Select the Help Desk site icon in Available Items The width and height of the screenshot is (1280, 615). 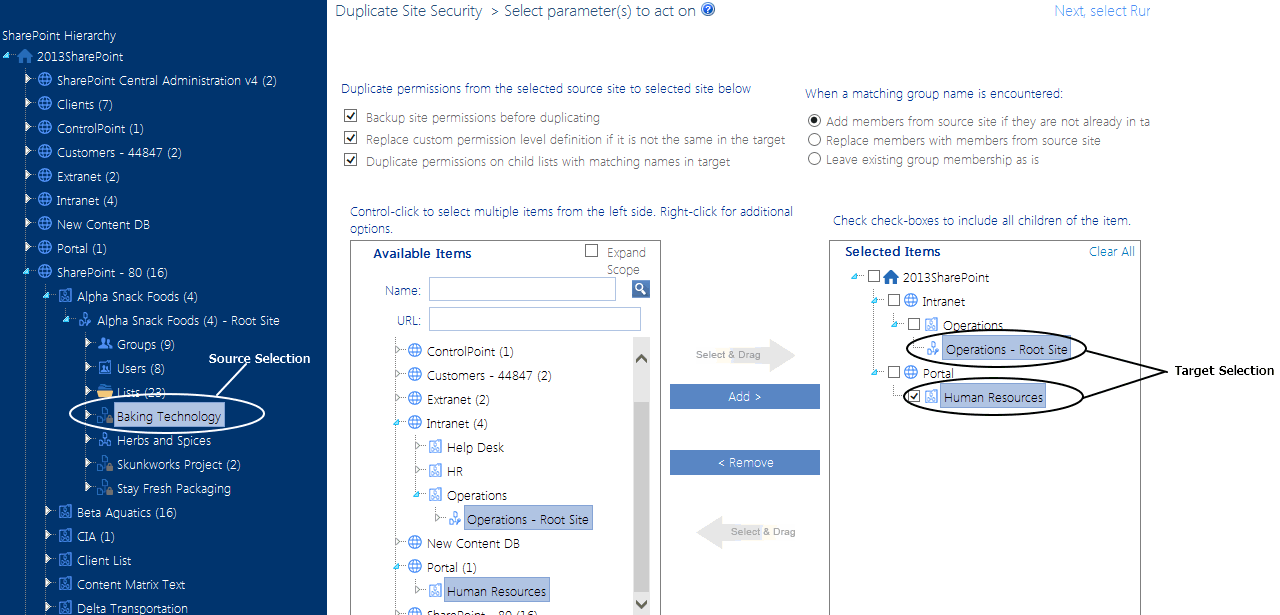[x=434, y=447]
